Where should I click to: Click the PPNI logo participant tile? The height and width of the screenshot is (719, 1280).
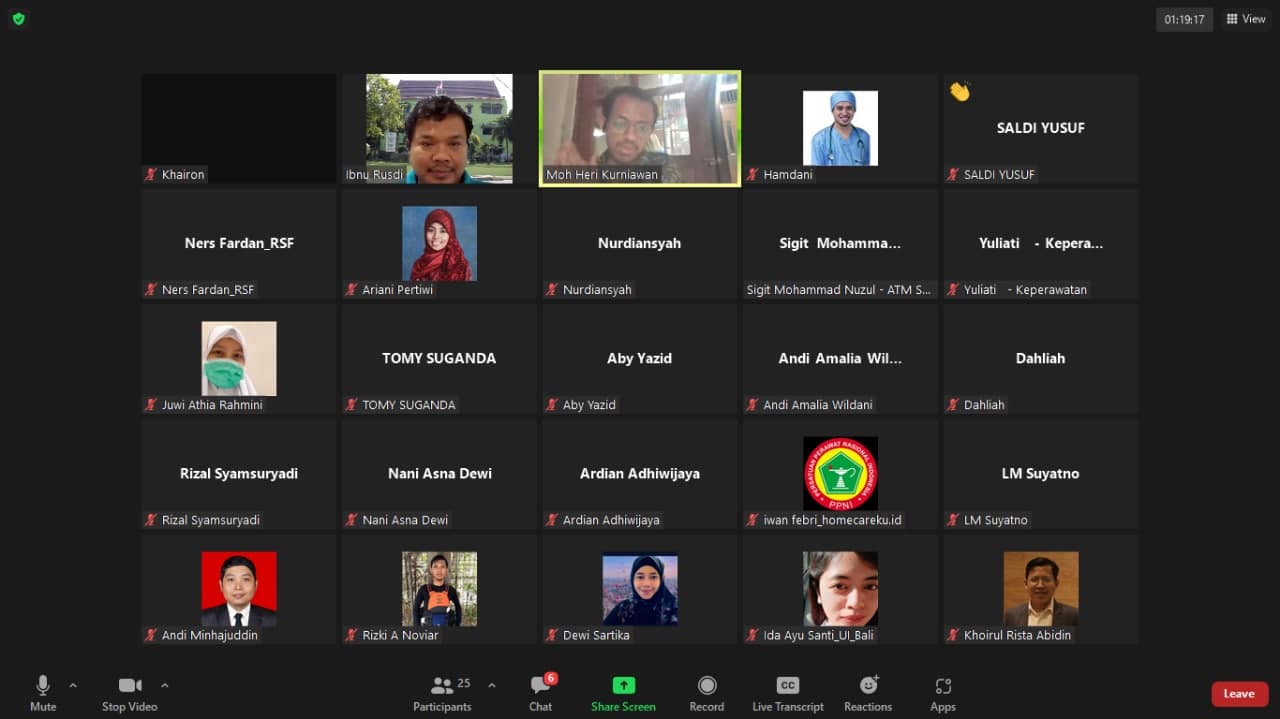(x=840, y=474)
